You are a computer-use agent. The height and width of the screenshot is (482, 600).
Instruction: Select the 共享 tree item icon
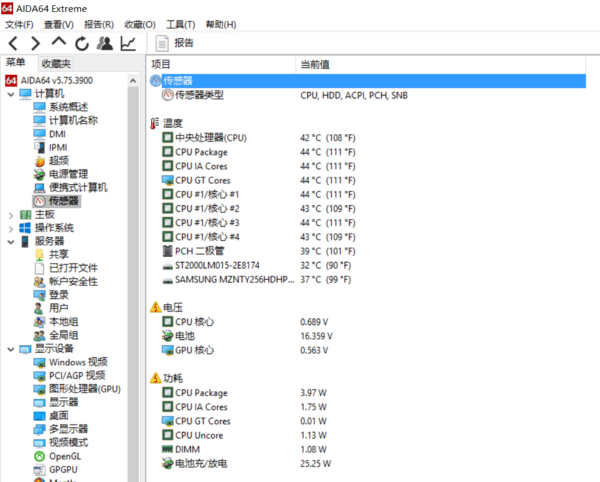coord(39,254)
